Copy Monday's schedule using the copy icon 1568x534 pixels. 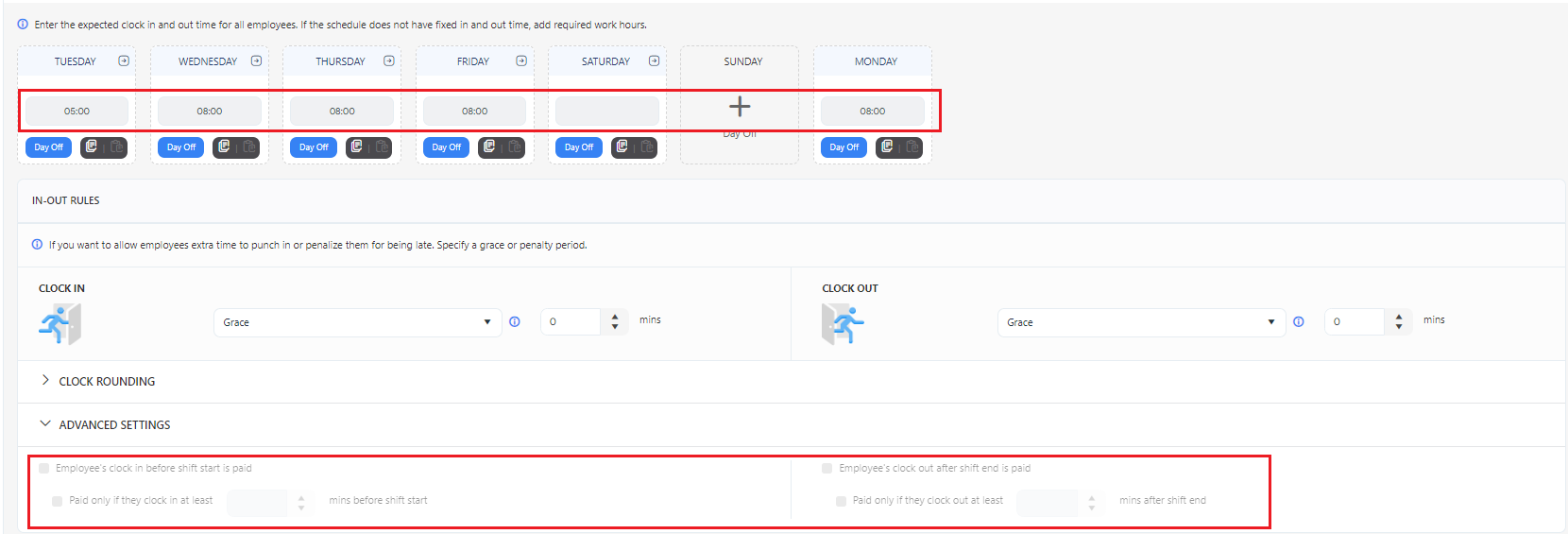887,146
